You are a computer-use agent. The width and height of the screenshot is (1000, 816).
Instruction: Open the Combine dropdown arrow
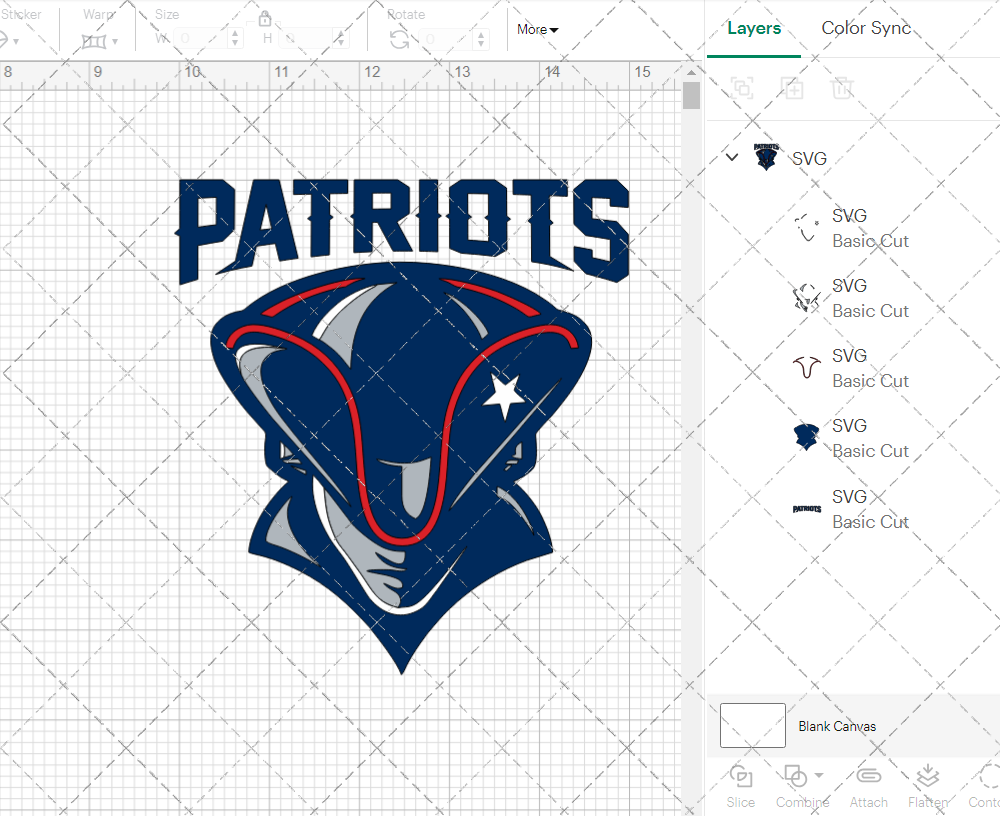[819, 775]
